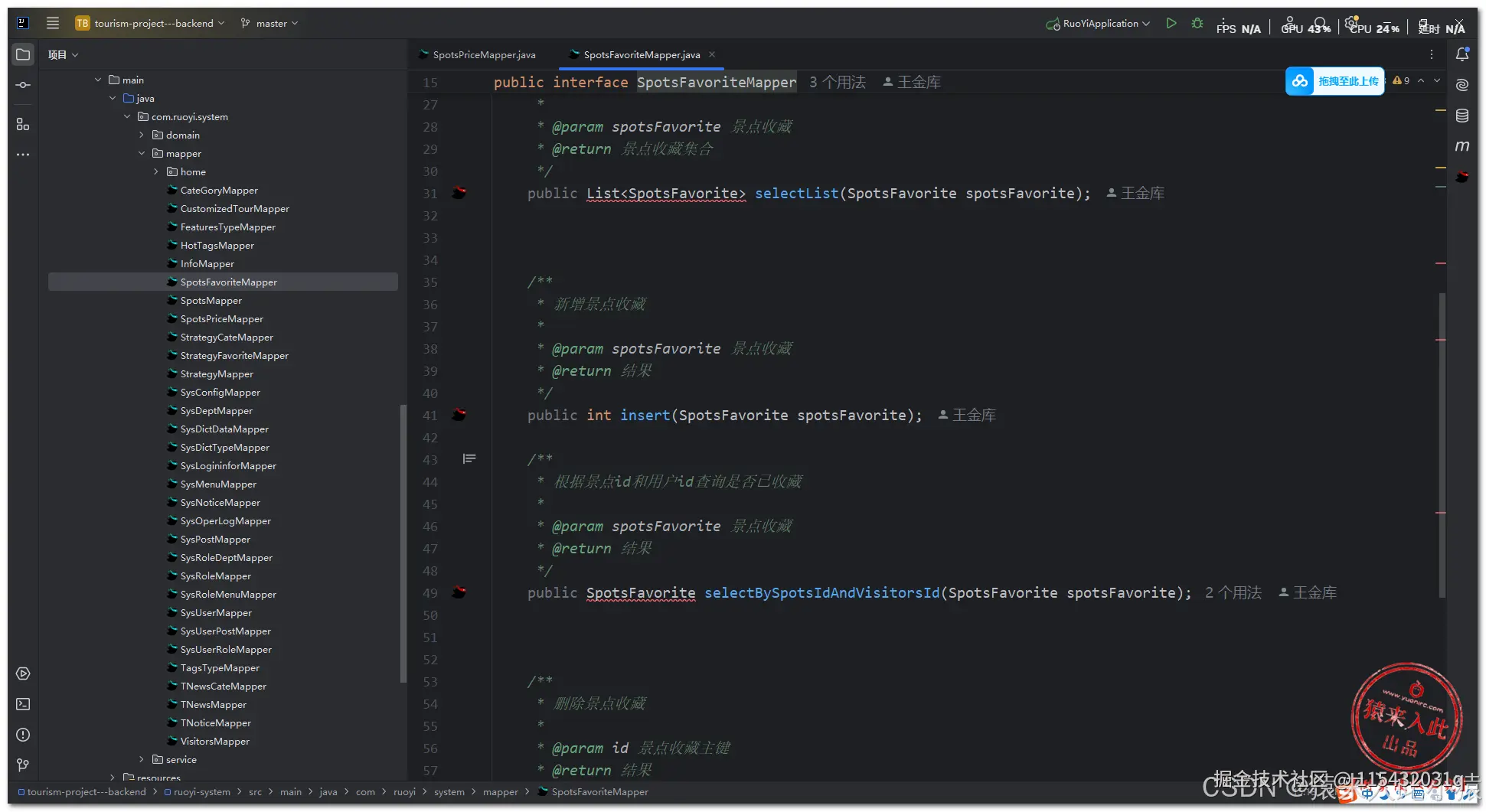The image size is (1486, 812).
Task: Open the Notifications bell icon
Action: (1462, 54)
